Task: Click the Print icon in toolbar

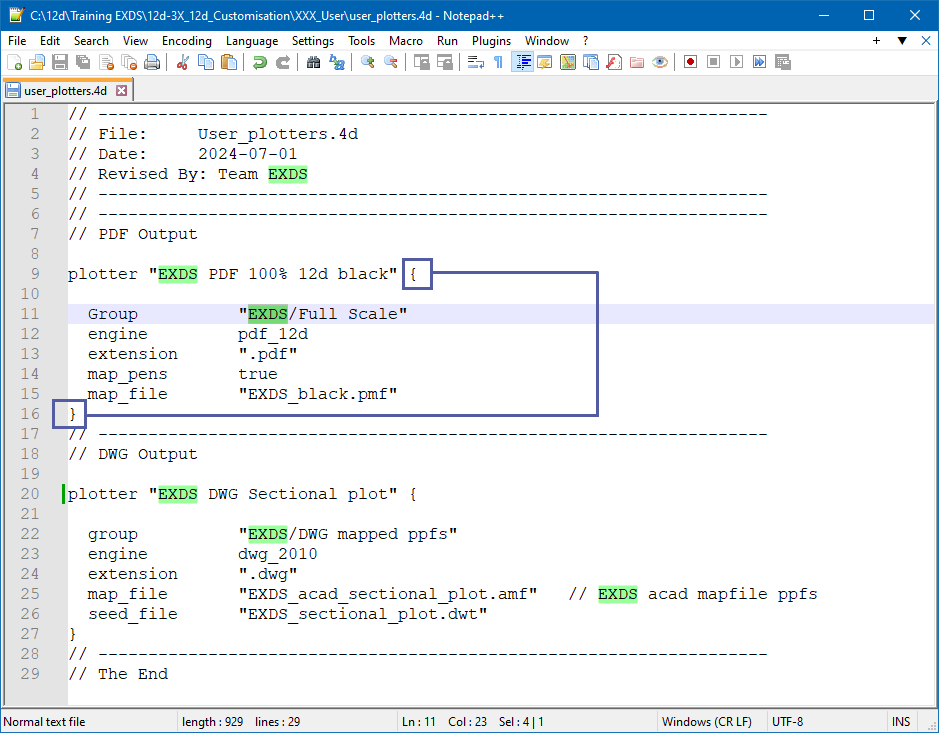Action: (x=152, y=62)
